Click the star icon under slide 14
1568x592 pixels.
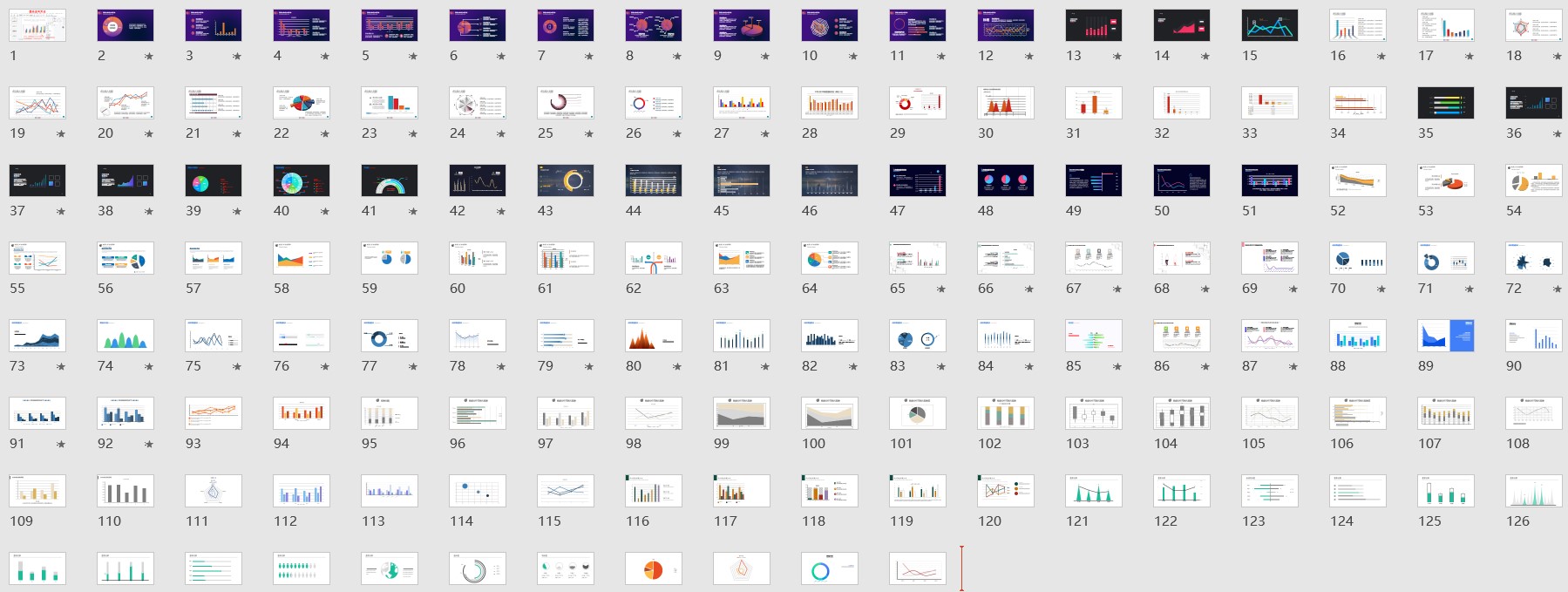click(x=1205, y=57)
